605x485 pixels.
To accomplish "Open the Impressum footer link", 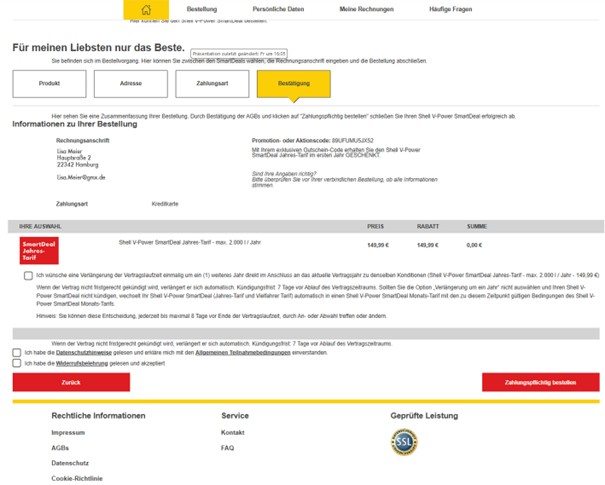I will pyautogui.click(x=68, y=432).
